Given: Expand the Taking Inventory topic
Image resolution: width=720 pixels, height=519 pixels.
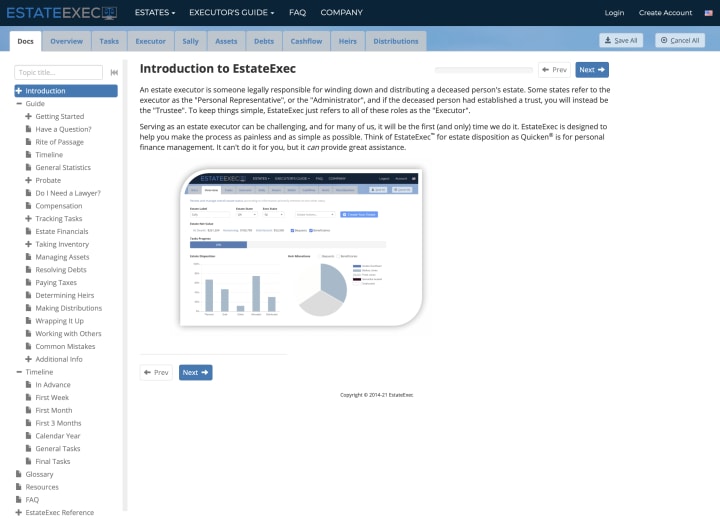Looking at the screenshot, I should 28,244.
